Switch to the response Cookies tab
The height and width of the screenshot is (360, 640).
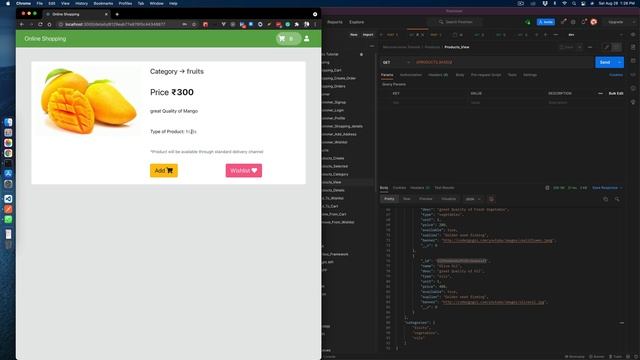point(399,188)
